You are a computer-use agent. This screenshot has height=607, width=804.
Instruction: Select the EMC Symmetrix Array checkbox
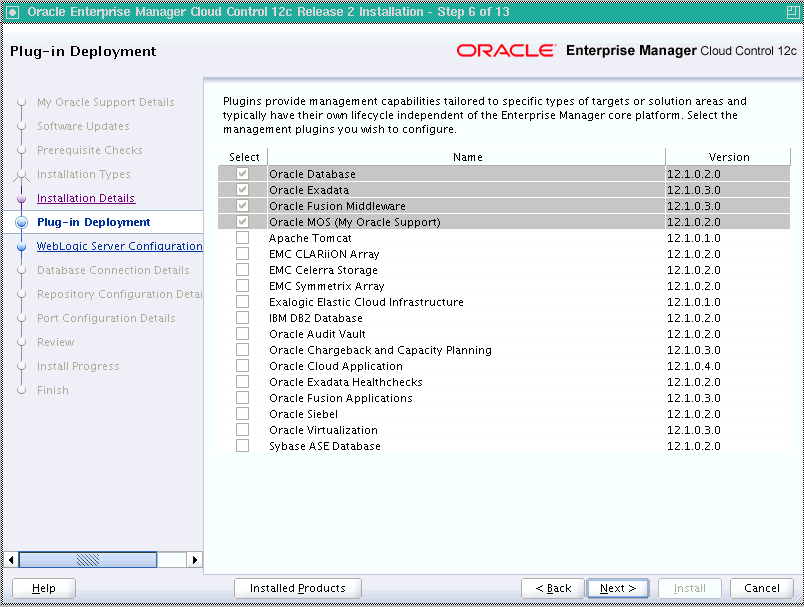click(x=243, y=286)
